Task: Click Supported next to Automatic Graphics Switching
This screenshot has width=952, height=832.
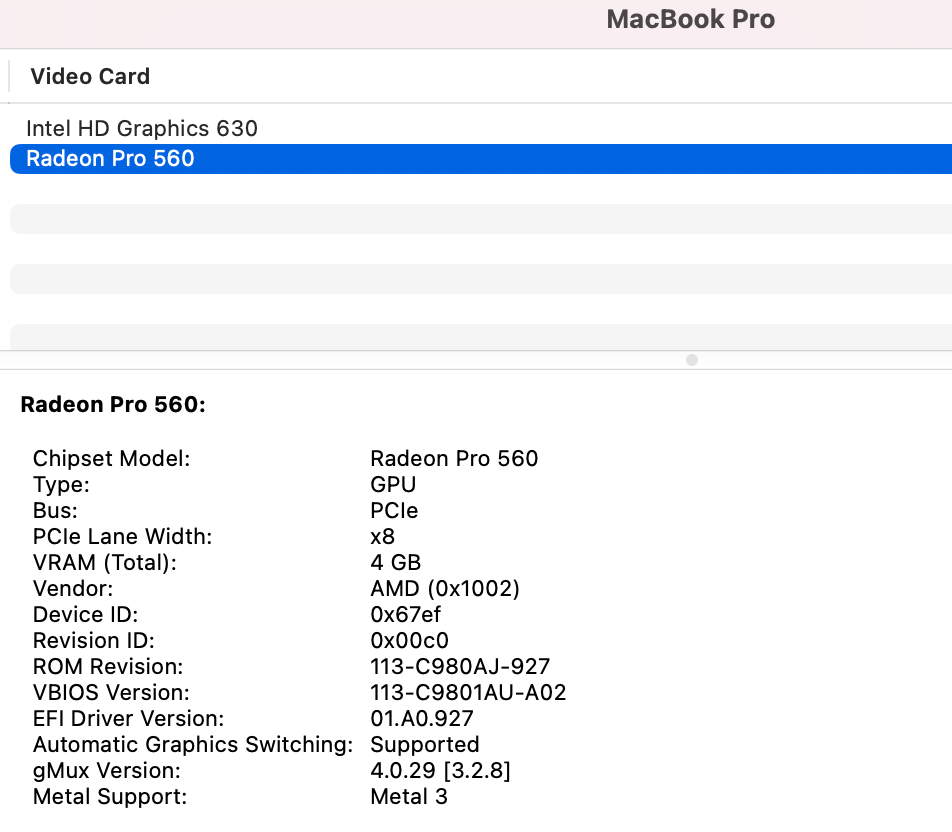Action: point(425,745)
